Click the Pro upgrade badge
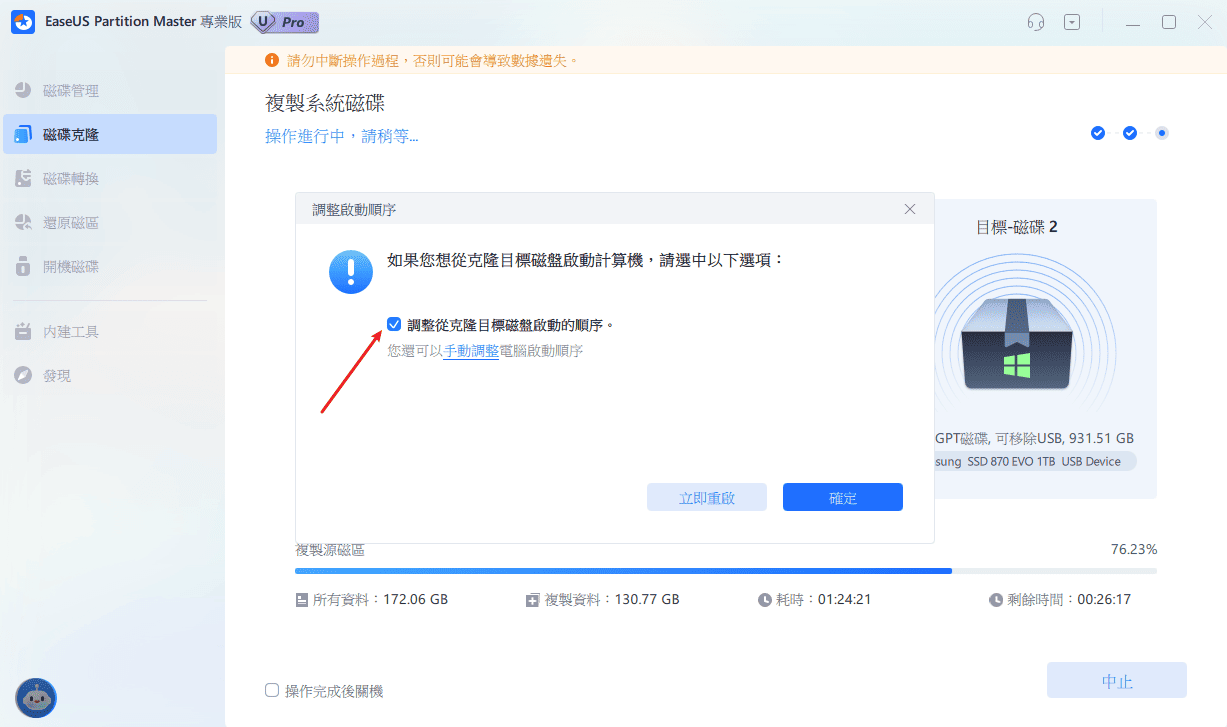 [x=285, y=22]
